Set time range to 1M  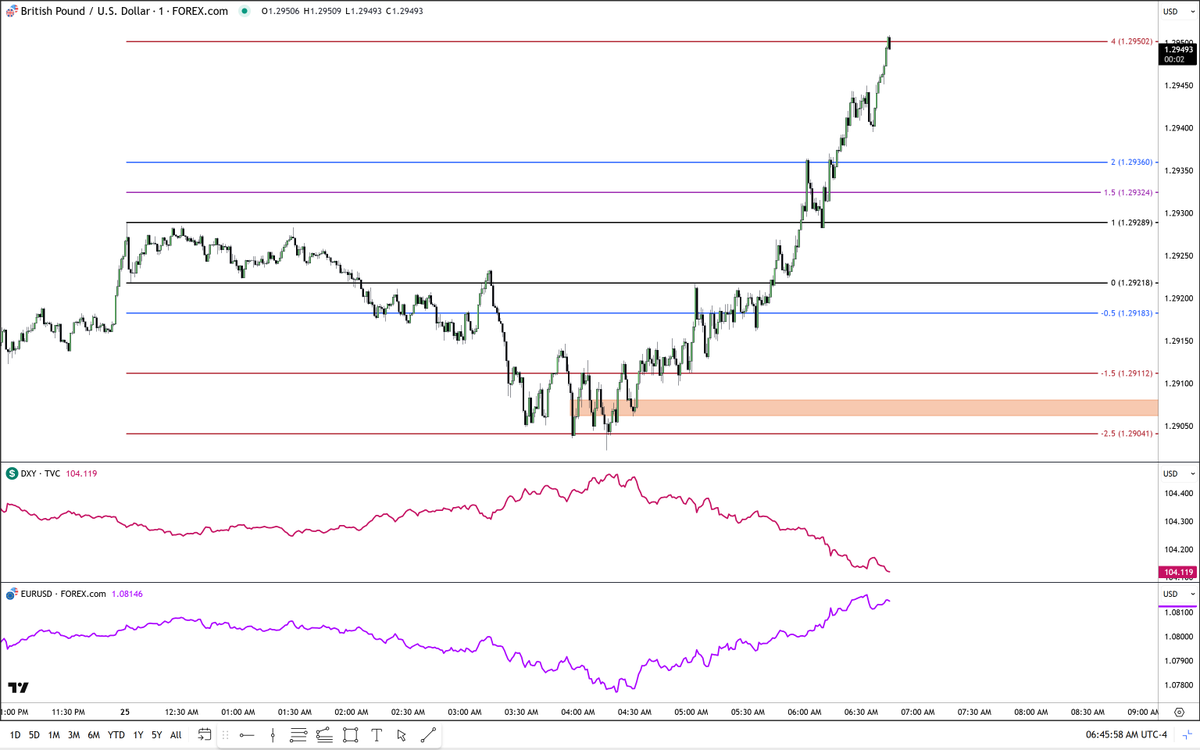[54, 735]
